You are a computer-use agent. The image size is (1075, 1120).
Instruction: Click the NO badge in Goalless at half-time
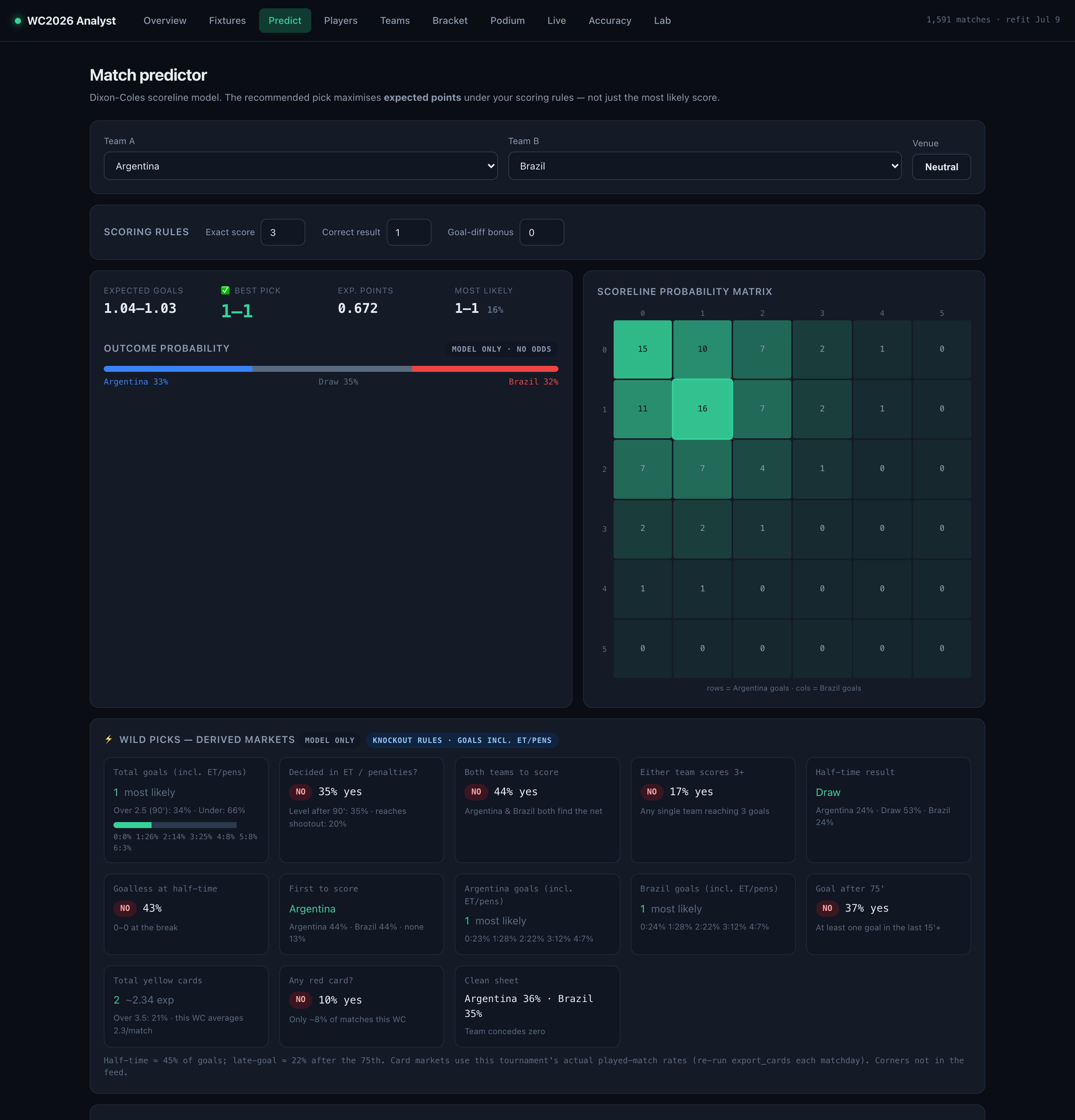[125, 908]
